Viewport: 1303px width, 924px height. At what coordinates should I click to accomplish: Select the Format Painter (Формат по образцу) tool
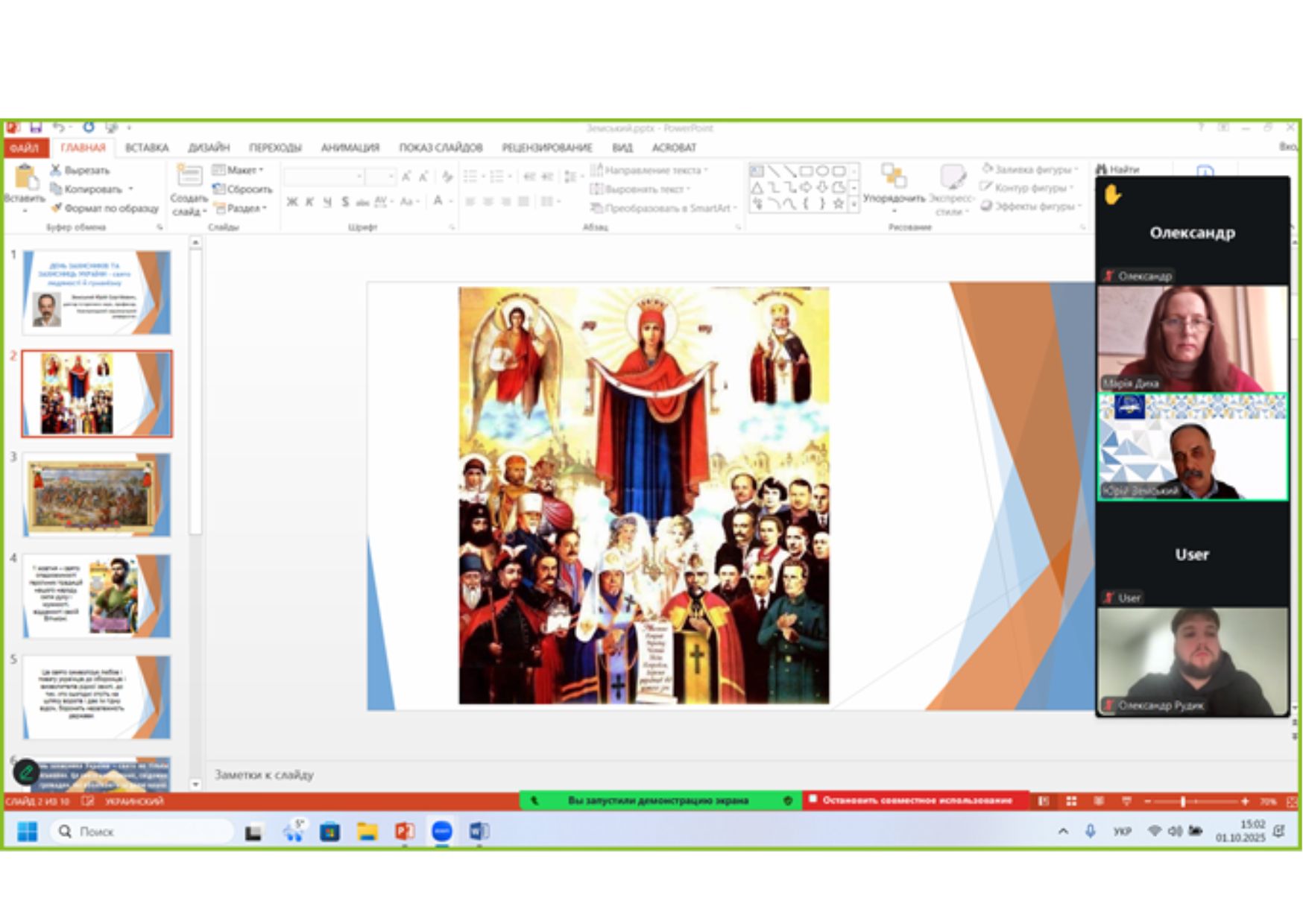(56, 208)
